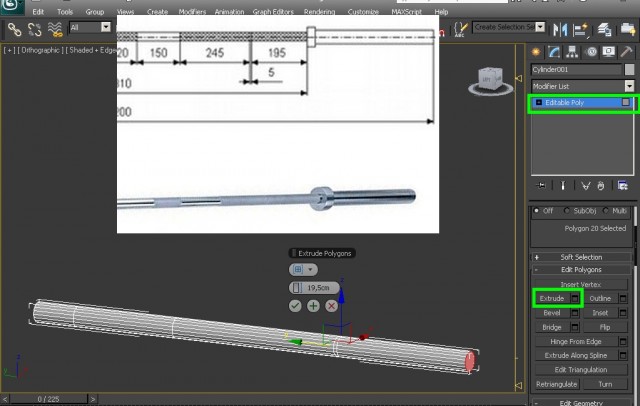Open the Group menu
Viewport: 640px width, 406px height.
(95, 12)
